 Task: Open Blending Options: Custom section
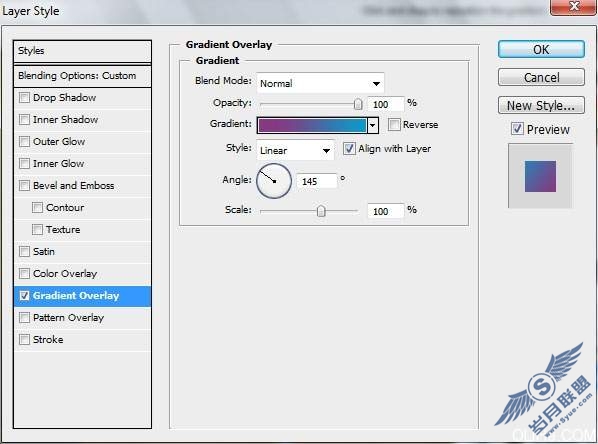point(82,76)
